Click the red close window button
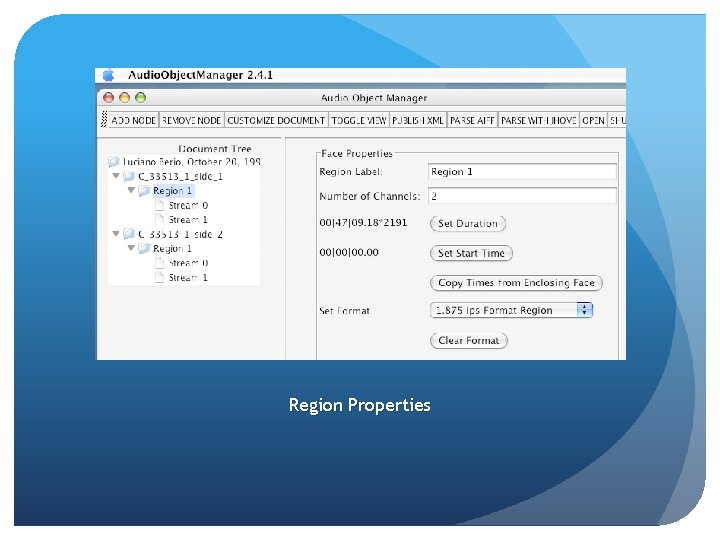The height and width of the screenshot is (540, 720). click(108, 98)
